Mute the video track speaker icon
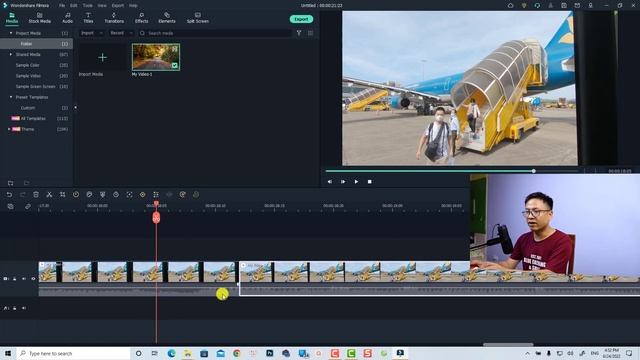The image size is (640, 360). pyautogui.click(x=24, y=279)
